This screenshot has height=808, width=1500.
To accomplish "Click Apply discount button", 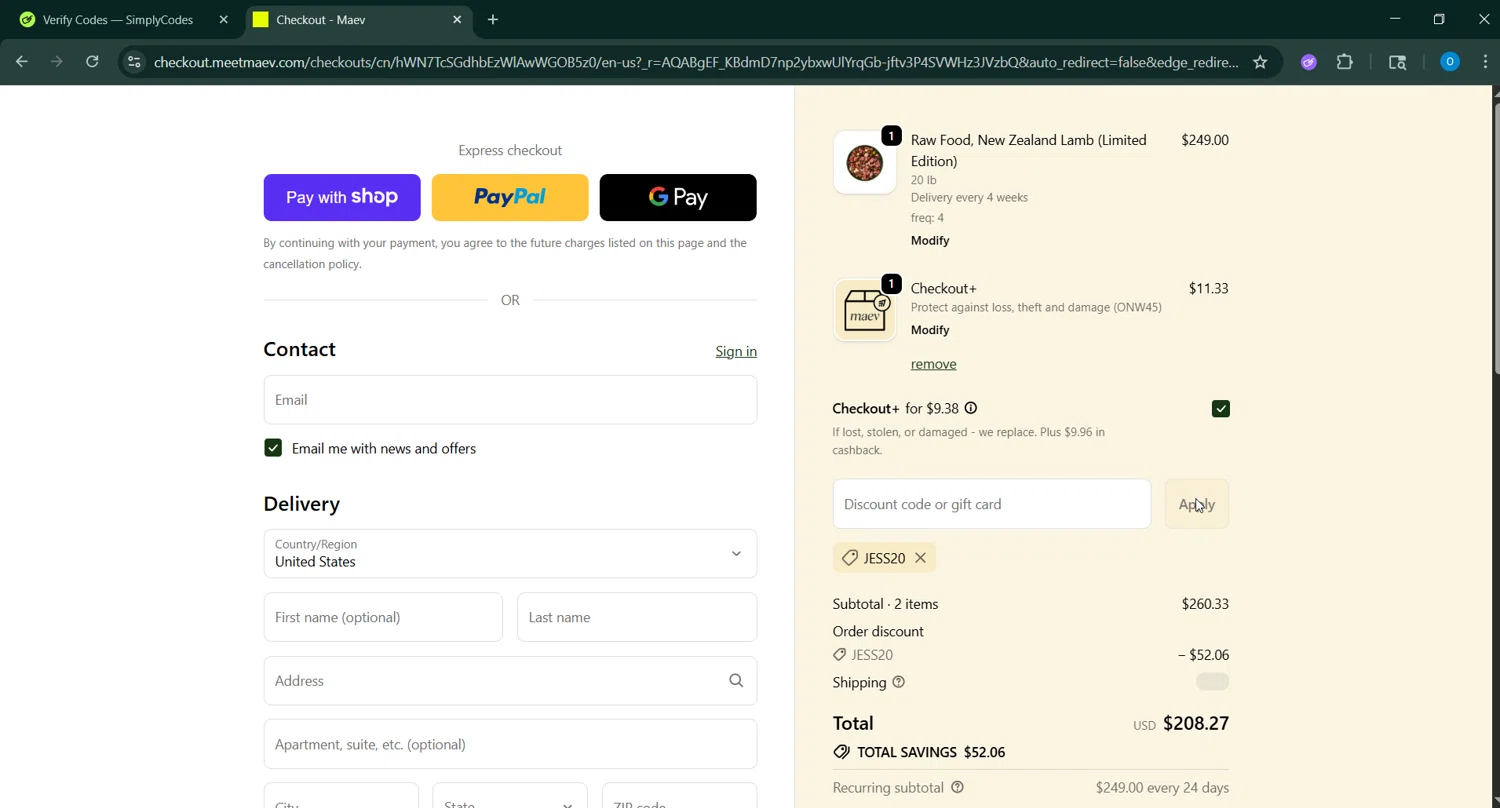I will click(1197, 504).
